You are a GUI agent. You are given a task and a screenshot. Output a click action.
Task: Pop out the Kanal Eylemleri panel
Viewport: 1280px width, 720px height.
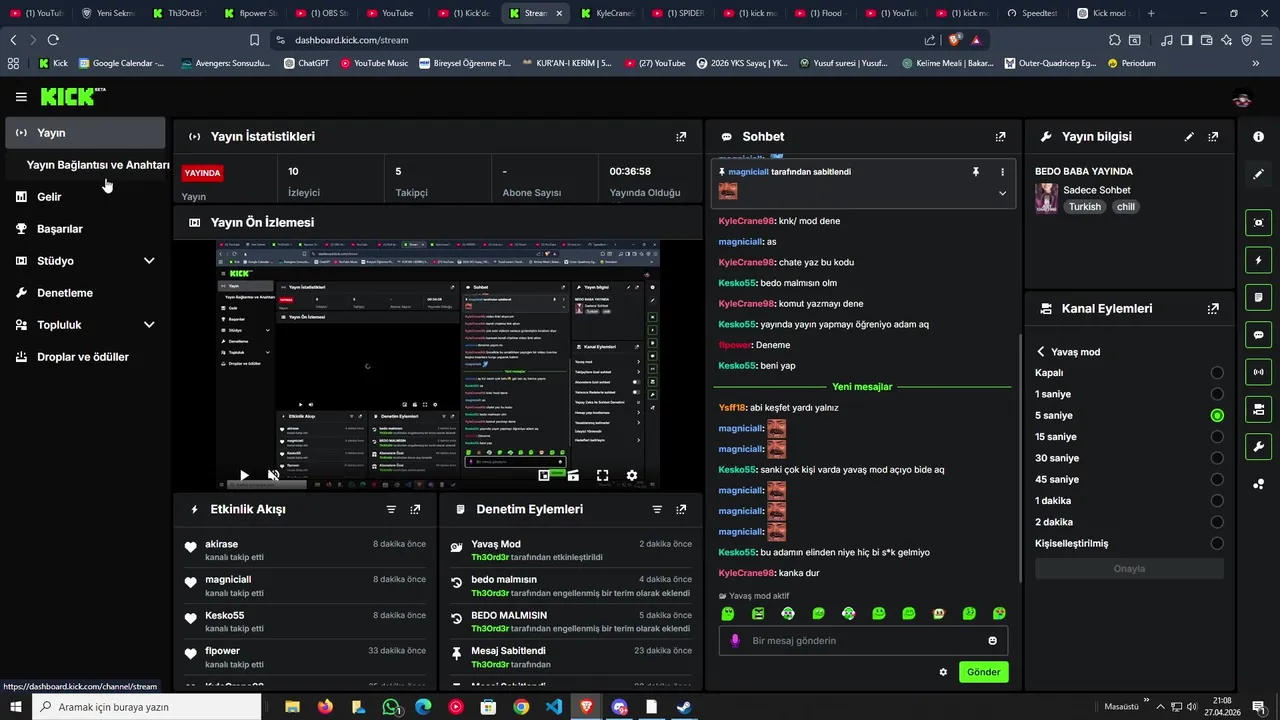(x=1213, y=309)
